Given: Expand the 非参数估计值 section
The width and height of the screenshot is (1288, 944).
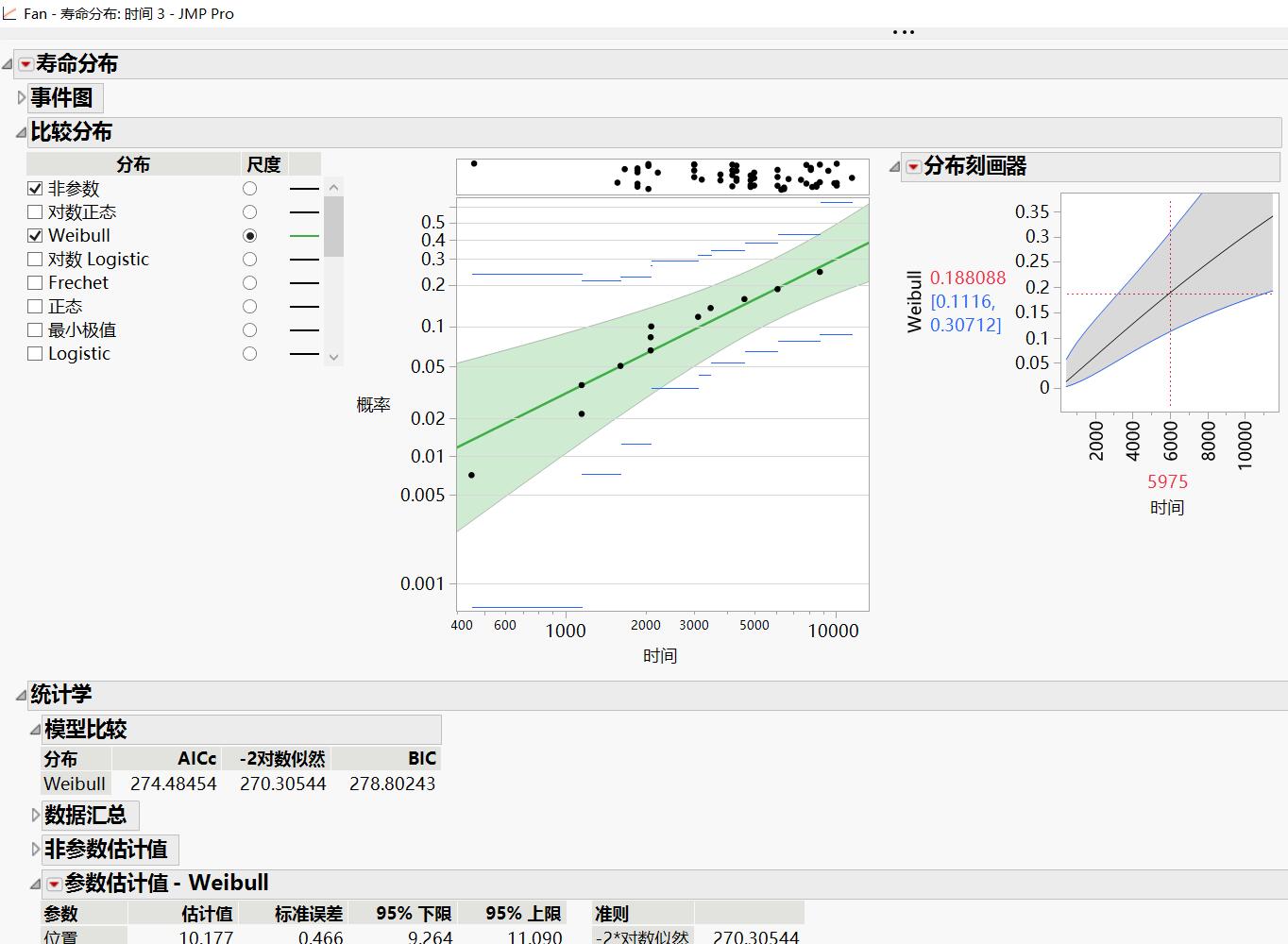Looking at the screenshot, I should click(36, 848).
